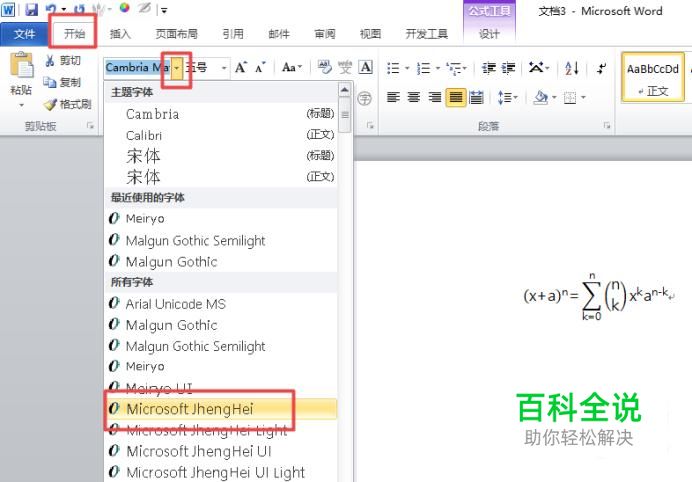692x482 pixels.
Task: Open the font name dropdown arrow
Action: [x=177, y=68]
